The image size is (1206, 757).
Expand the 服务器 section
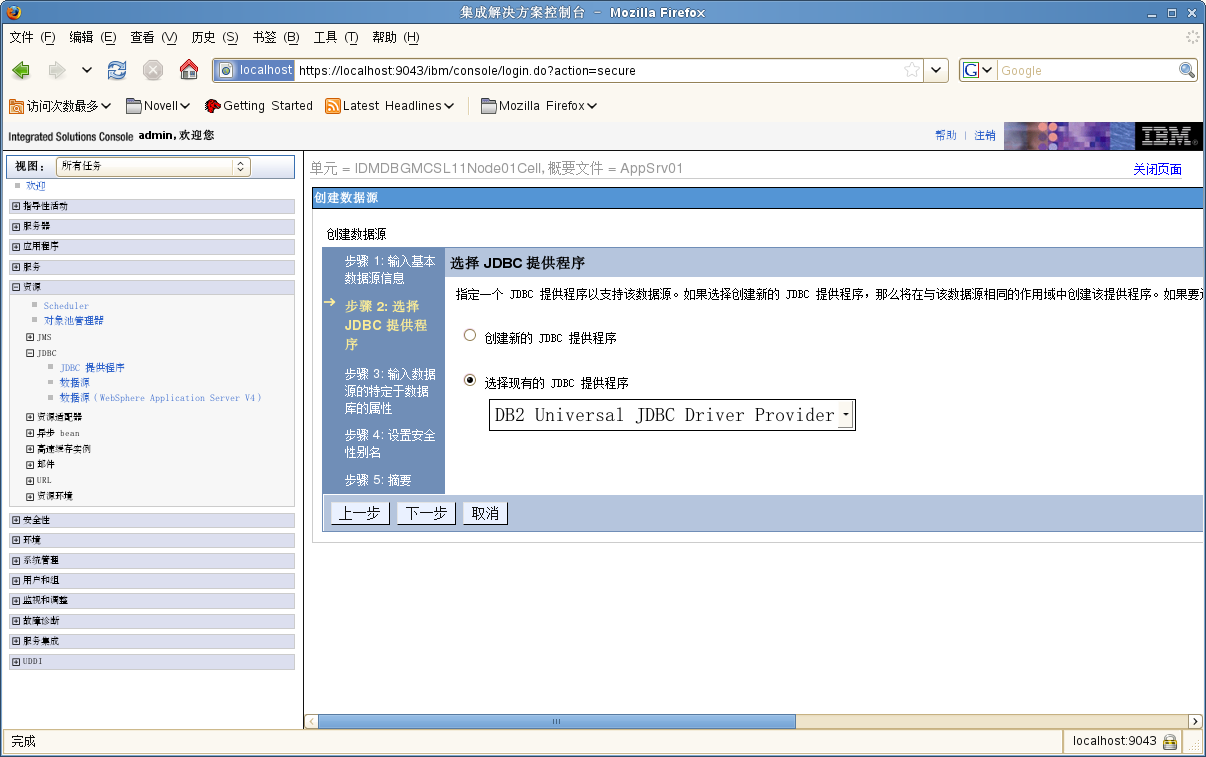pyautogui.click(x=16, y=226)
